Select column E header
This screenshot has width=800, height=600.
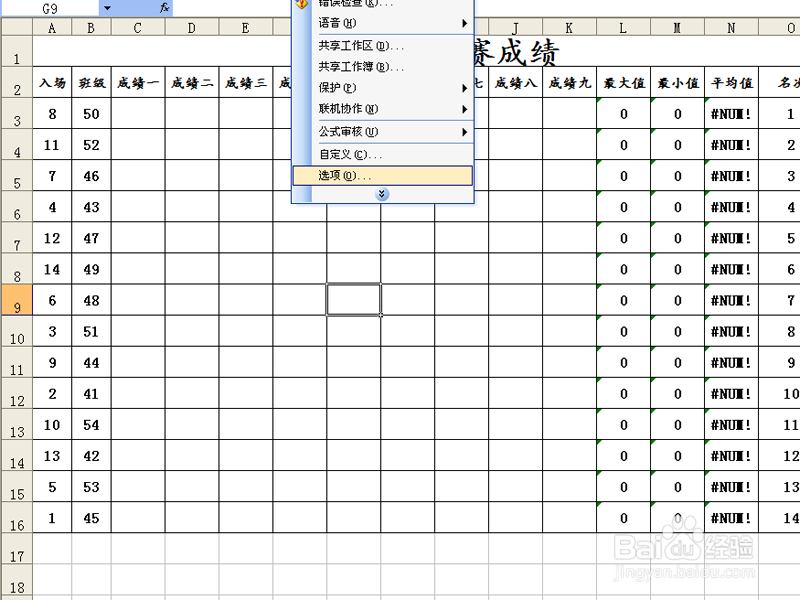246,28
